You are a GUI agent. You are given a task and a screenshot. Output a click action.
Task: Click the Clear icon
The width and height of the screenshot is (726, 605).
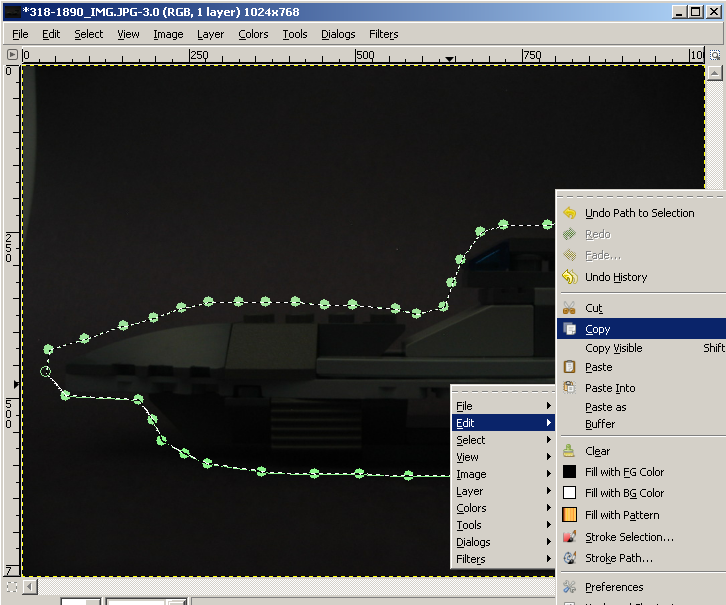569,450
